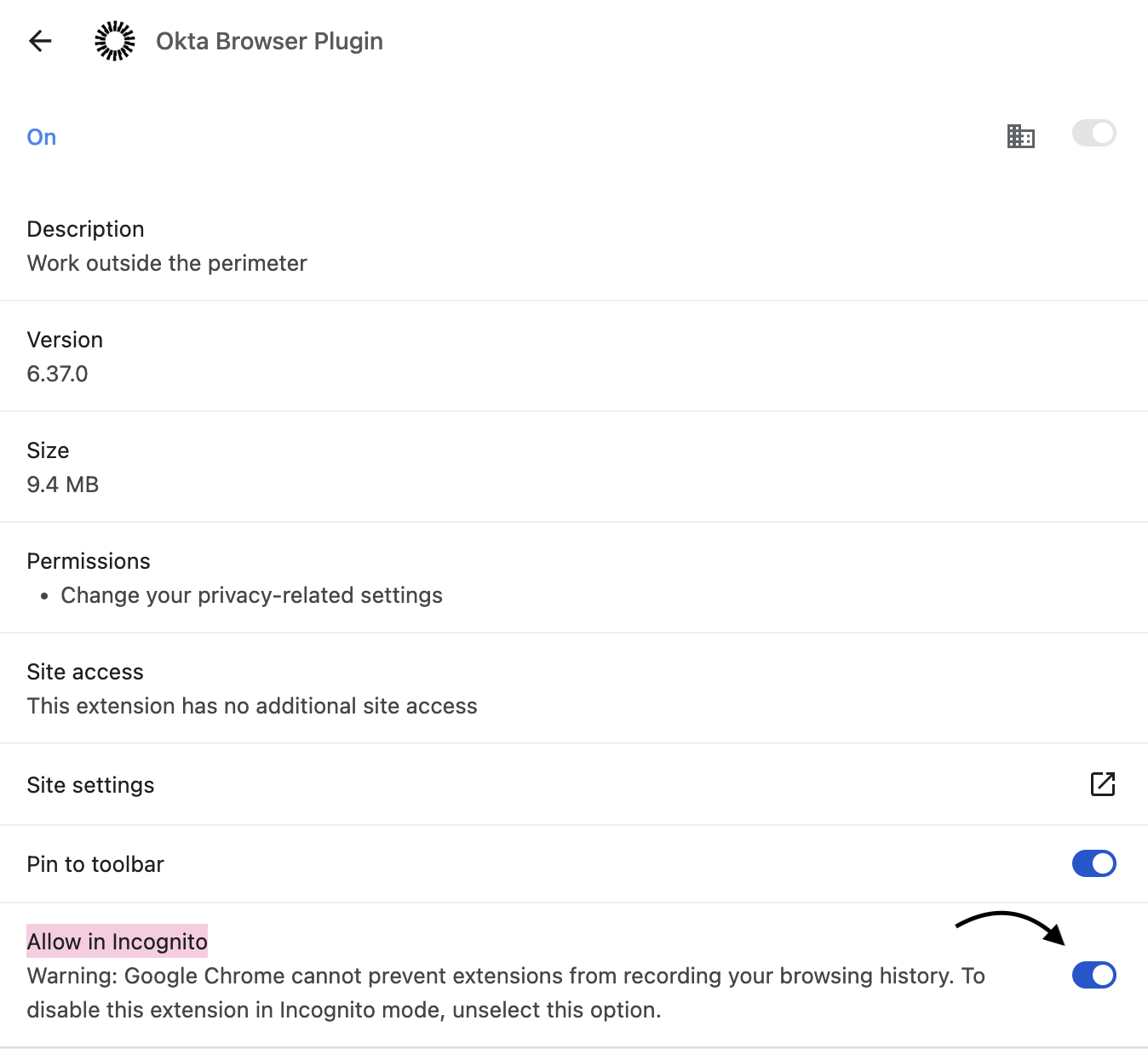The width and height of the screenshot is (1148, 1049).
Task: Select the version number 6.37.0
Action: 58,374
